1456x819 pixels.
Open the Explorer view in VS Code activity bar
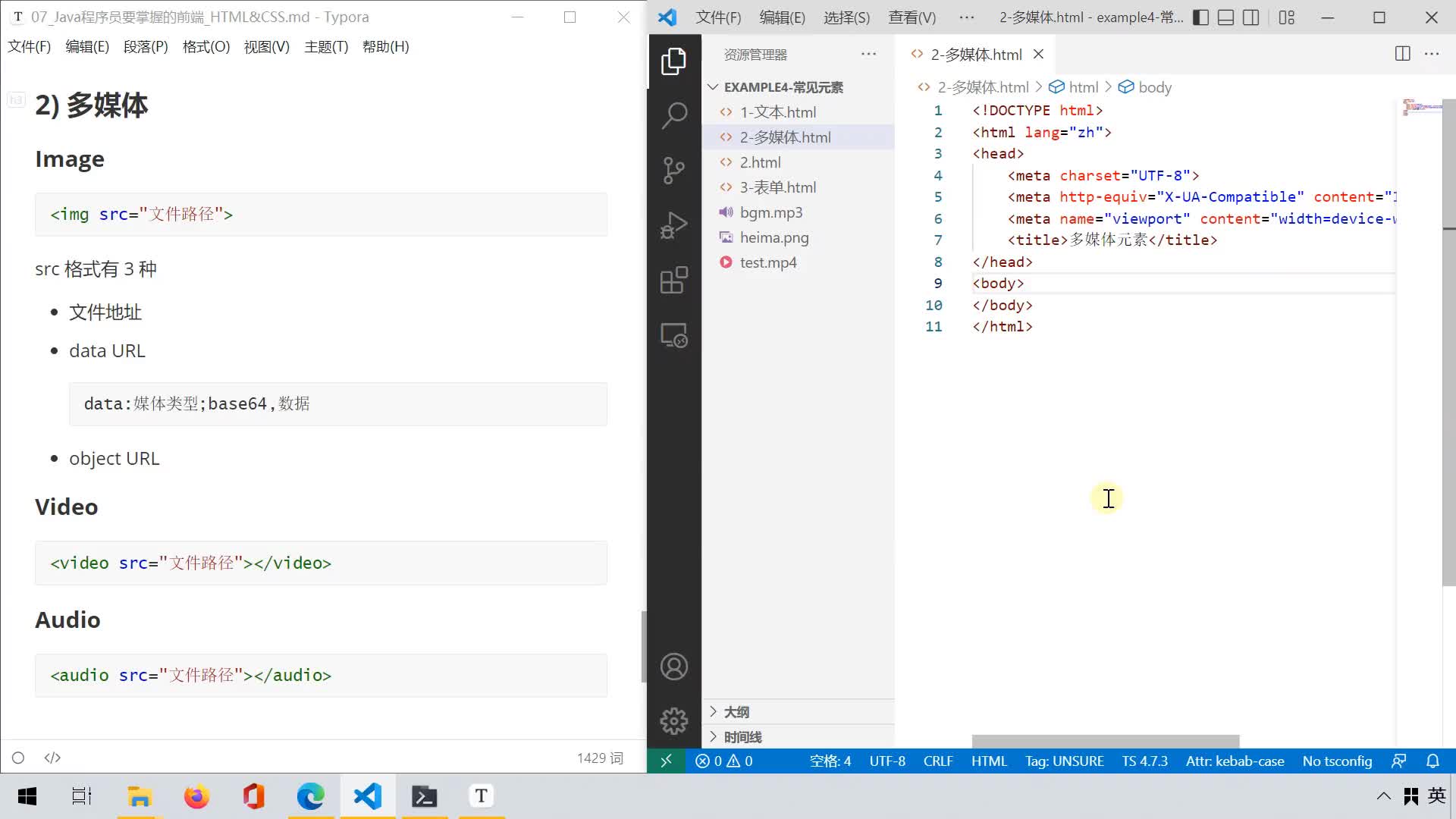pyautogui.click(x=673, y=61)
